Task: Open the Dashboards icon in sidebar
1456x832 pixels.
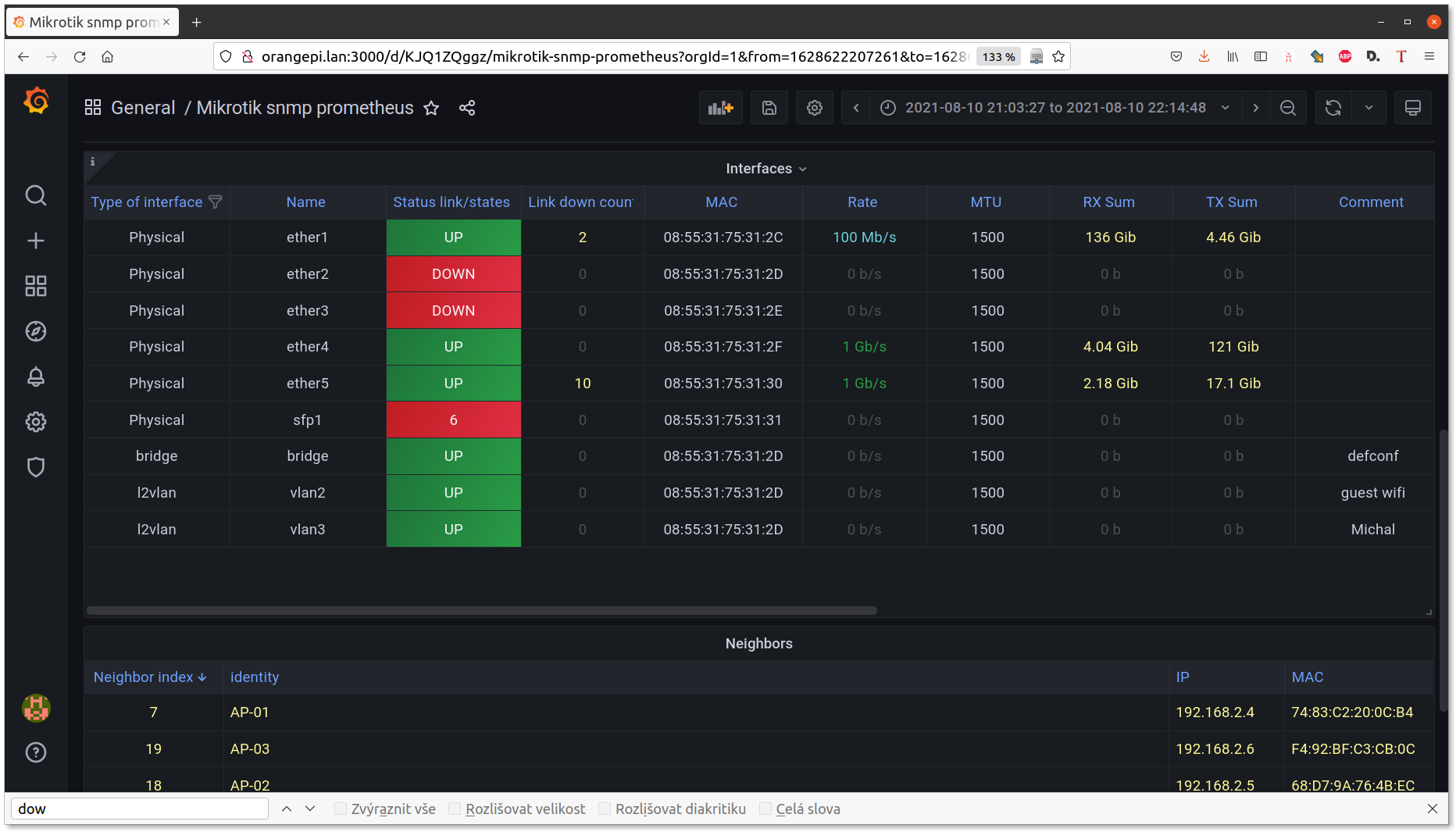Action: [x=36, y=286]
